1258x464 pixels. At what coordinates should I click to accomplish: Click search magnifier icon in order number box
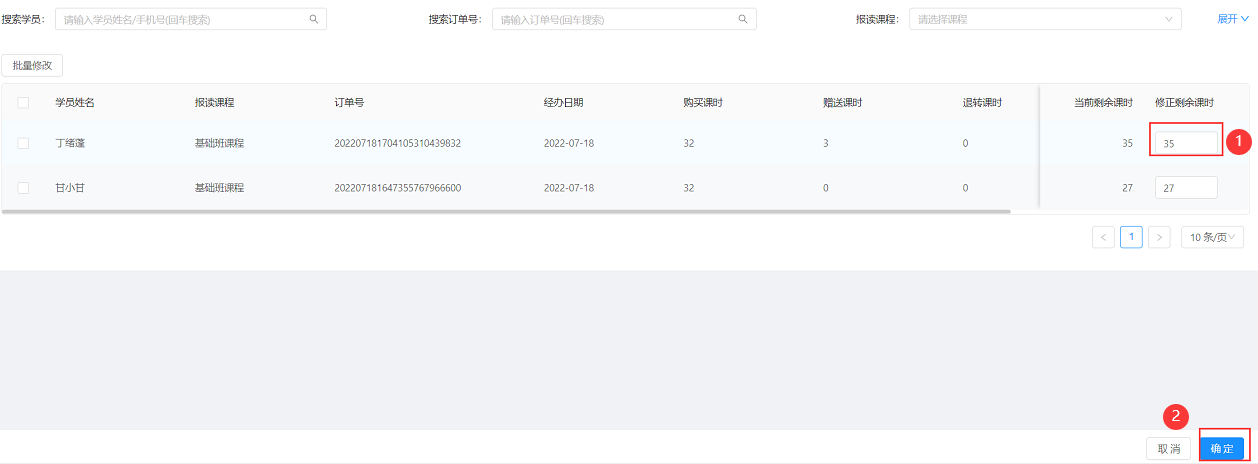pyautogui.click(x=743, y=19)
